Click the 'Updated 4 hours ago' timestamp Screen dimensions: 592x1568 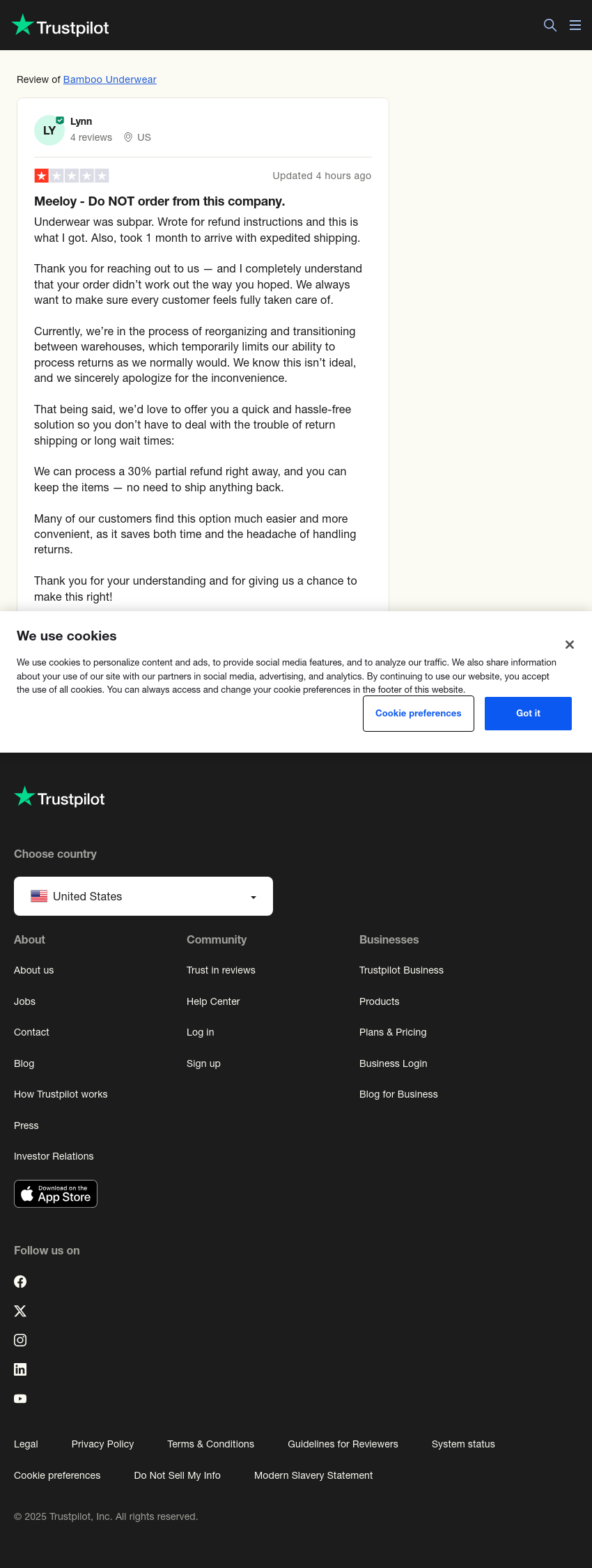(x=322, y=176)
